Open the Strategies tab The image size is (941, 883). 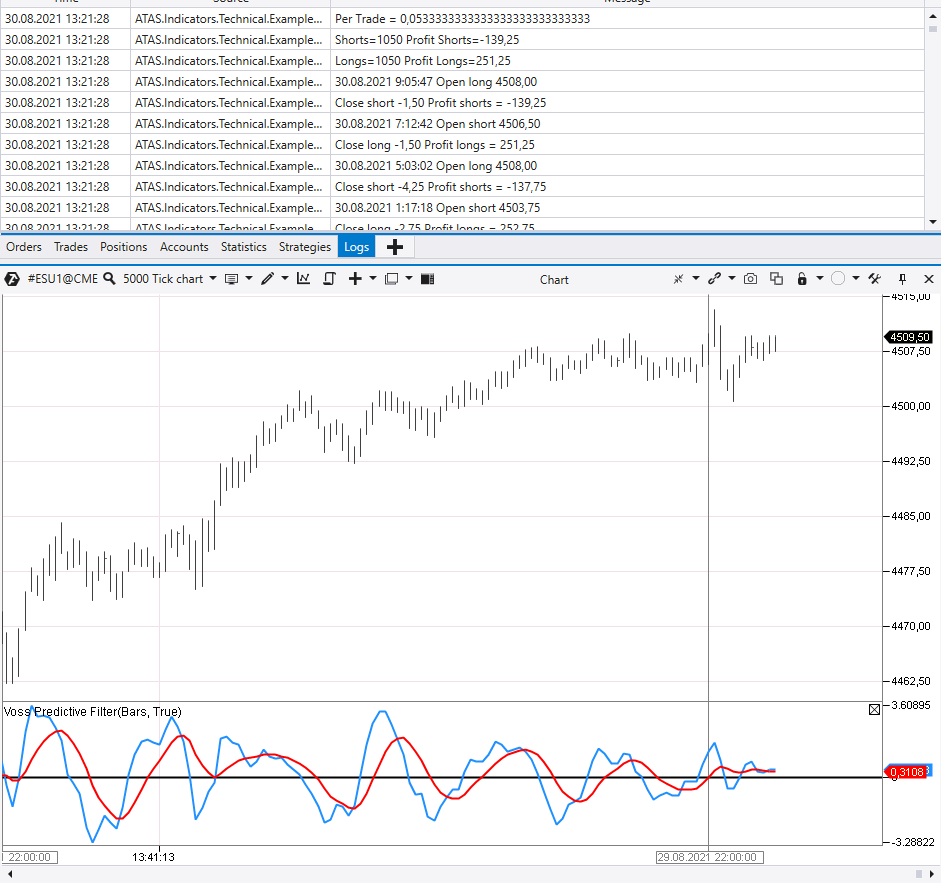304,247
